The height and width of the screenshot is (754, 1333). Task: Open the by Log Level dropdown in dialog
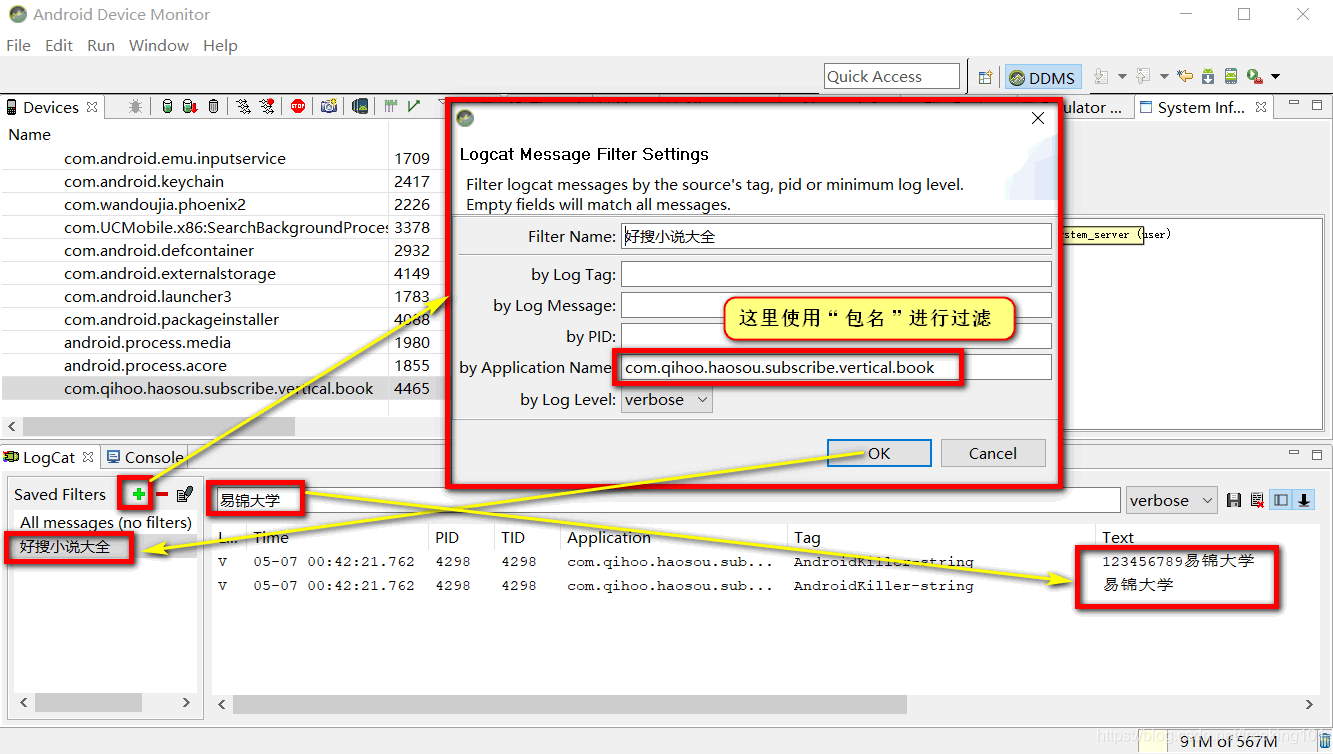pos(666,400)
